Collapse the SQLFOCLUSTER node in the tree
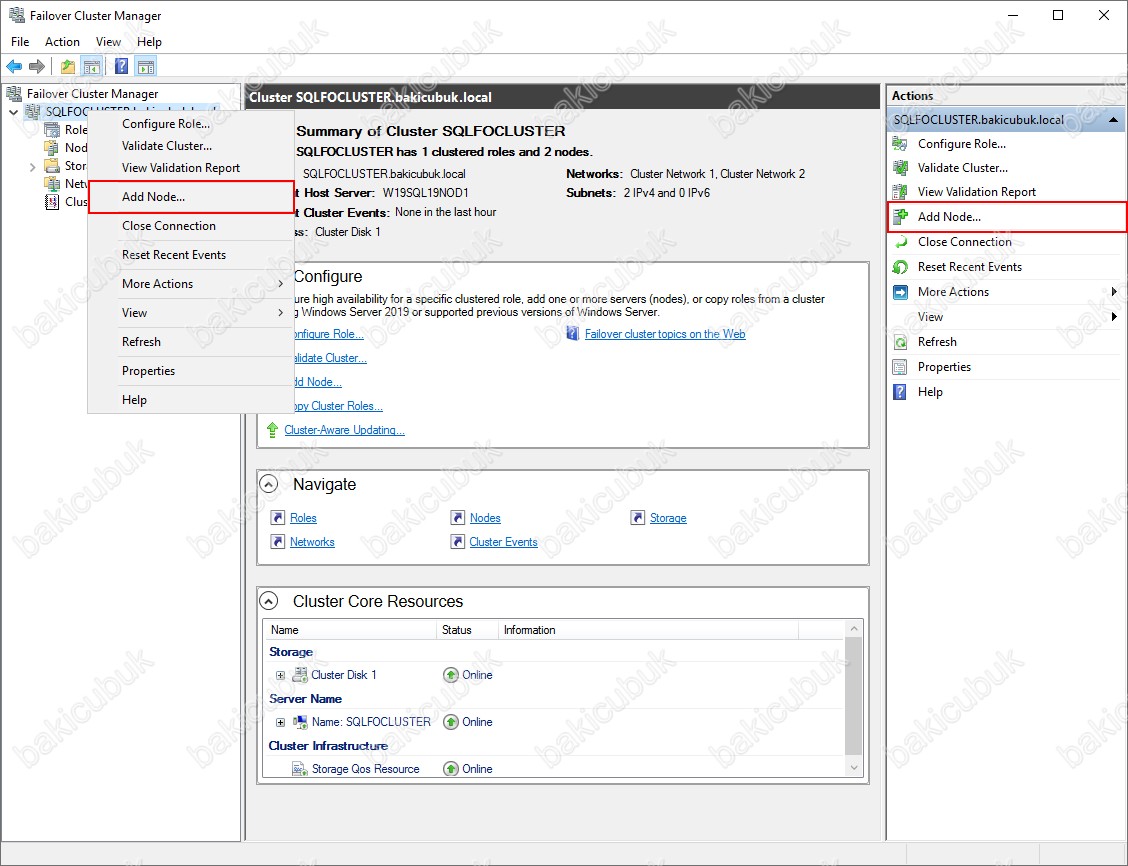Screen dimensions: 1128x866 14,111
